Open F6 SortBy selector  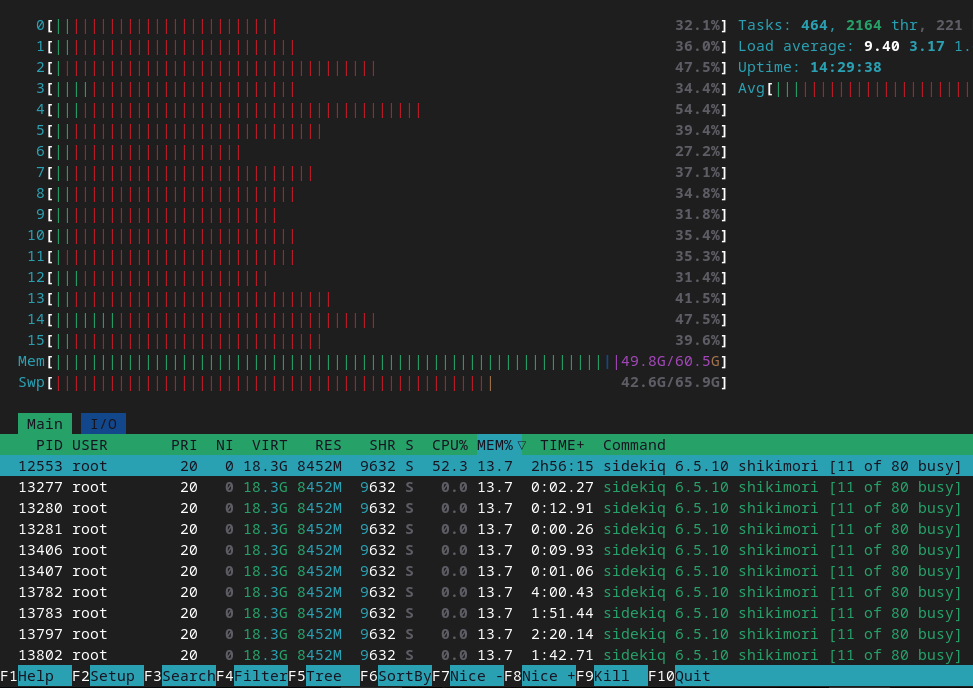403,676
